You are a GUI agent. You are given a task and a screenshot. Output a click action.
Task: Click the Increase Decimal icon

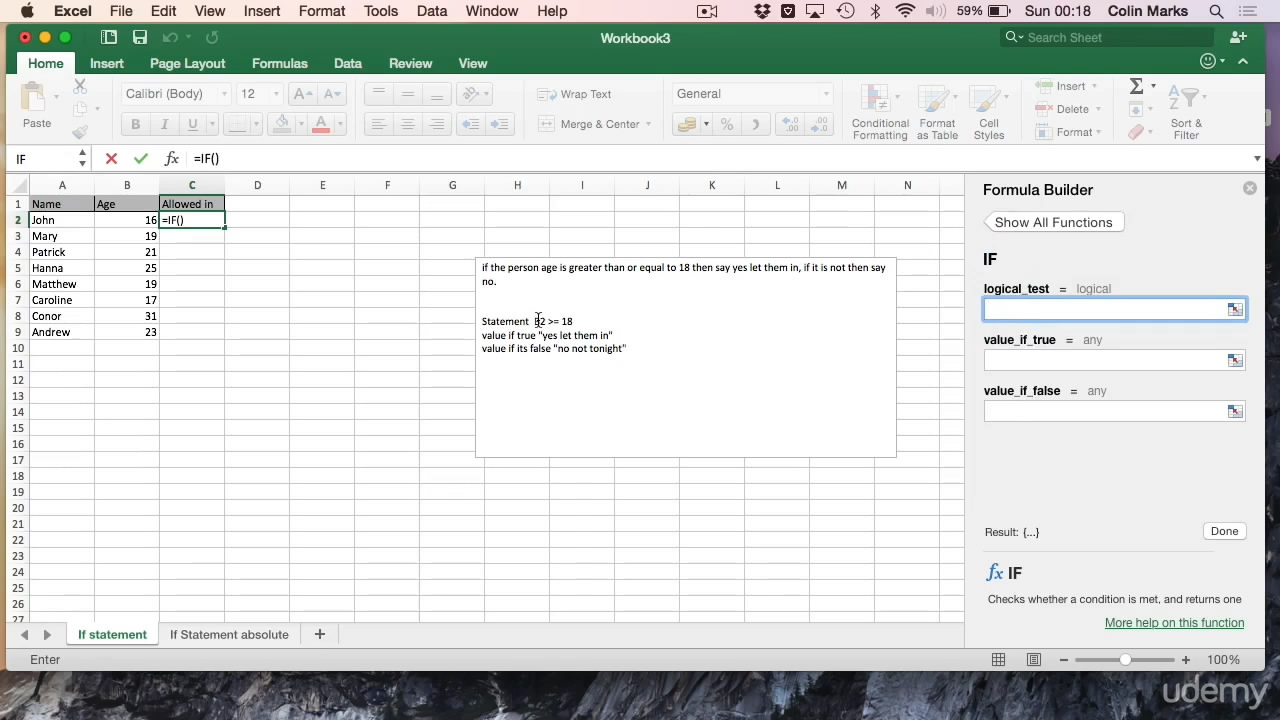[x=789, y=124]
